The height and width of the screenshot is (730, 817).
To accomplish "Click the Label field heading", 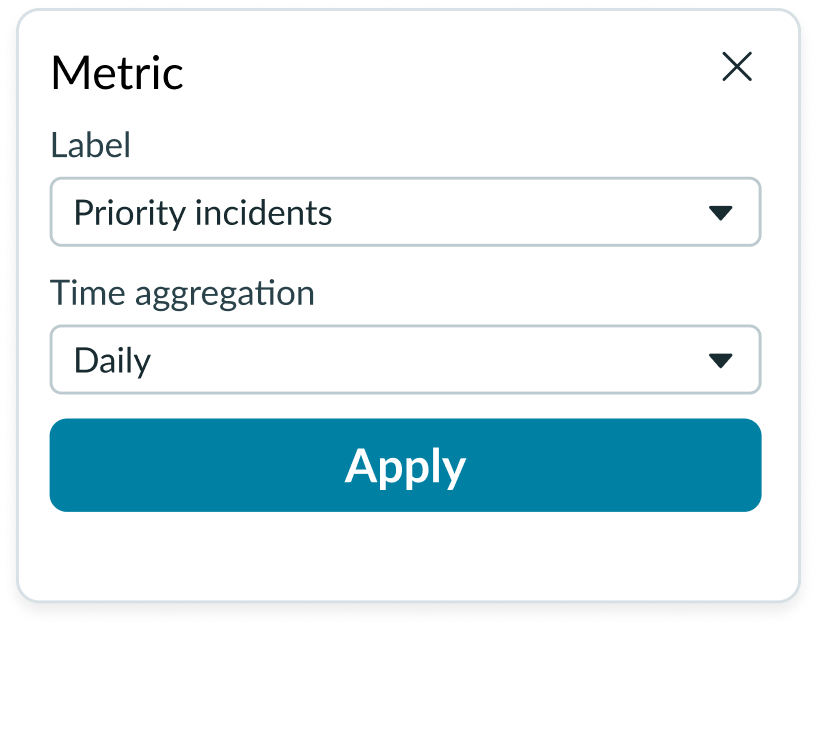I will pos(90,145).
